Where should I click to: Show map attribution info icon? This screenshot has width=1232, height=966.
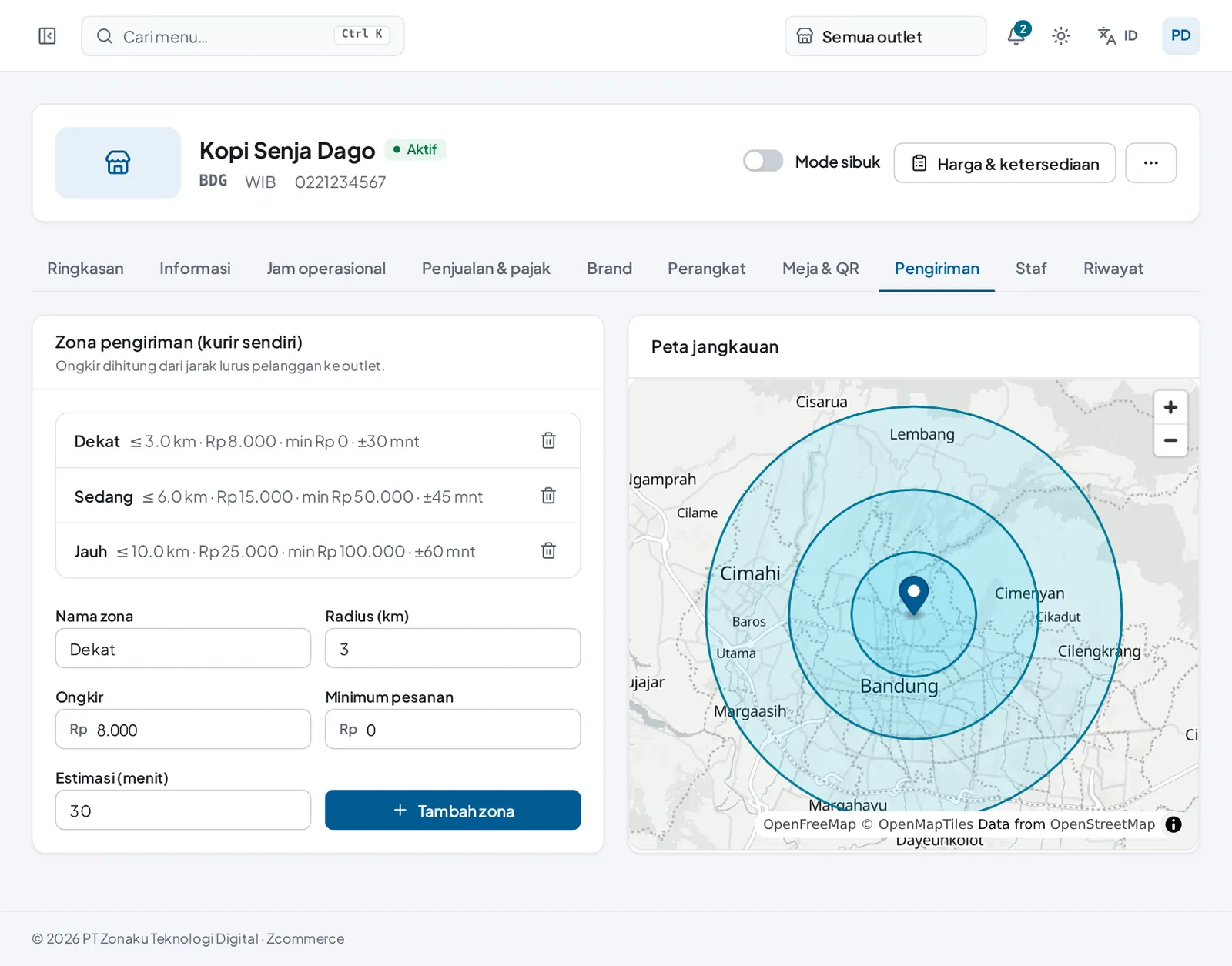pos(1173,824)
